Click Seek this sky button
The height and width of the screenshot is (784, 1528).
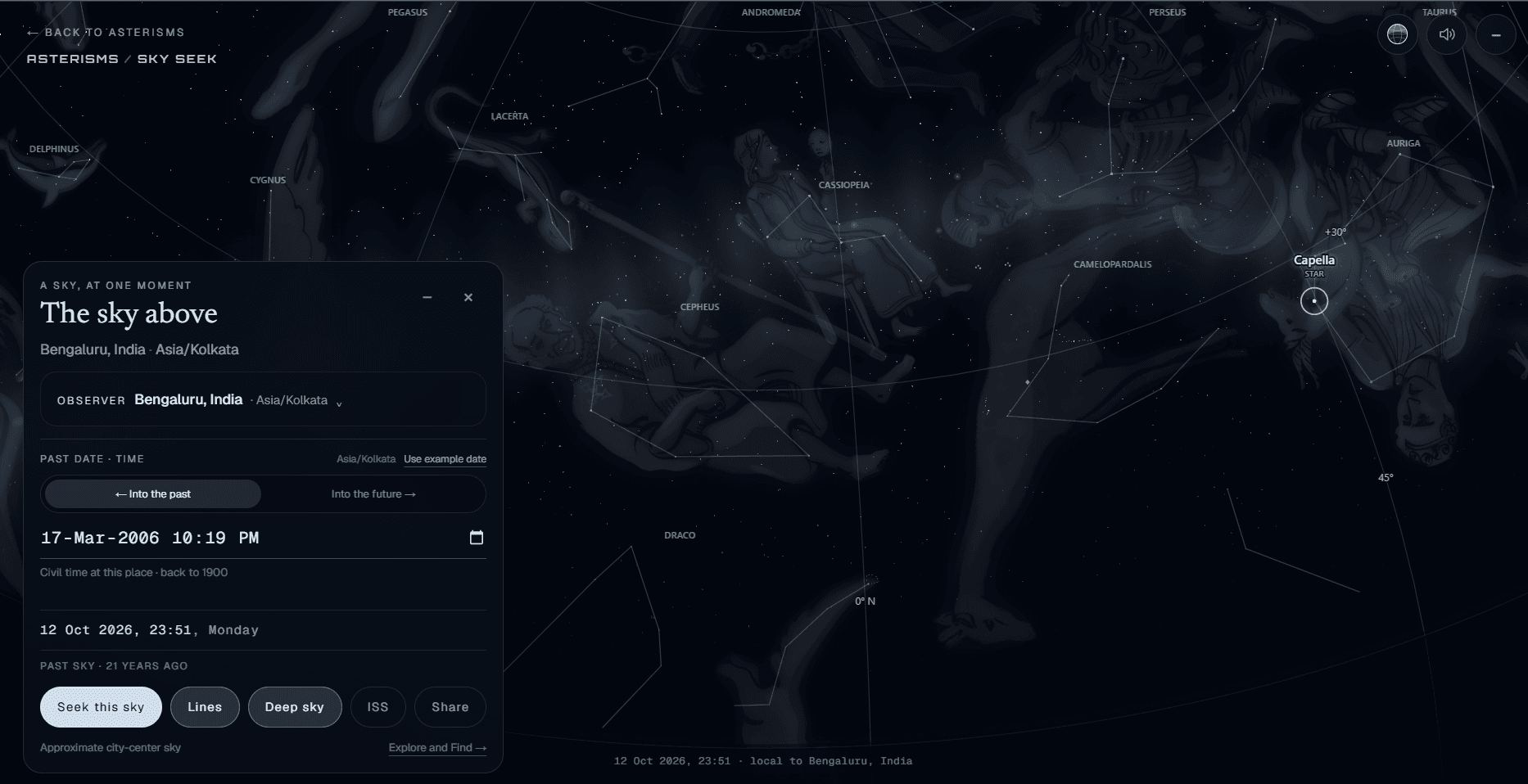pos(101,707)
